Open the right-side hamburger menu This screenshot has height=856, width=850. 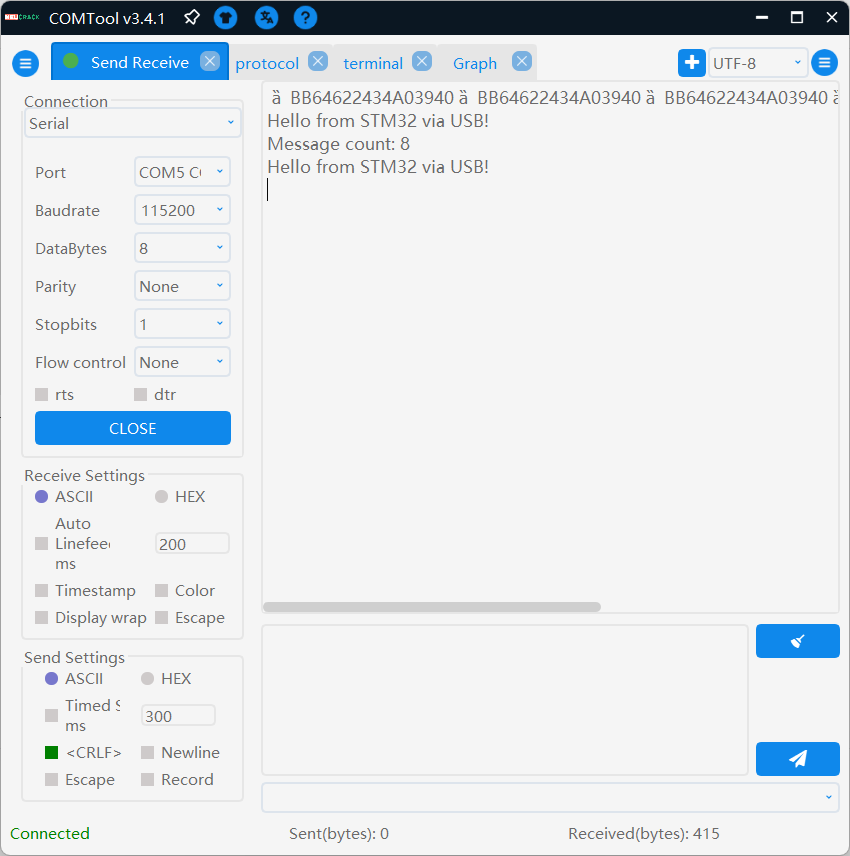pyautogui.click(x=824, y=63)
